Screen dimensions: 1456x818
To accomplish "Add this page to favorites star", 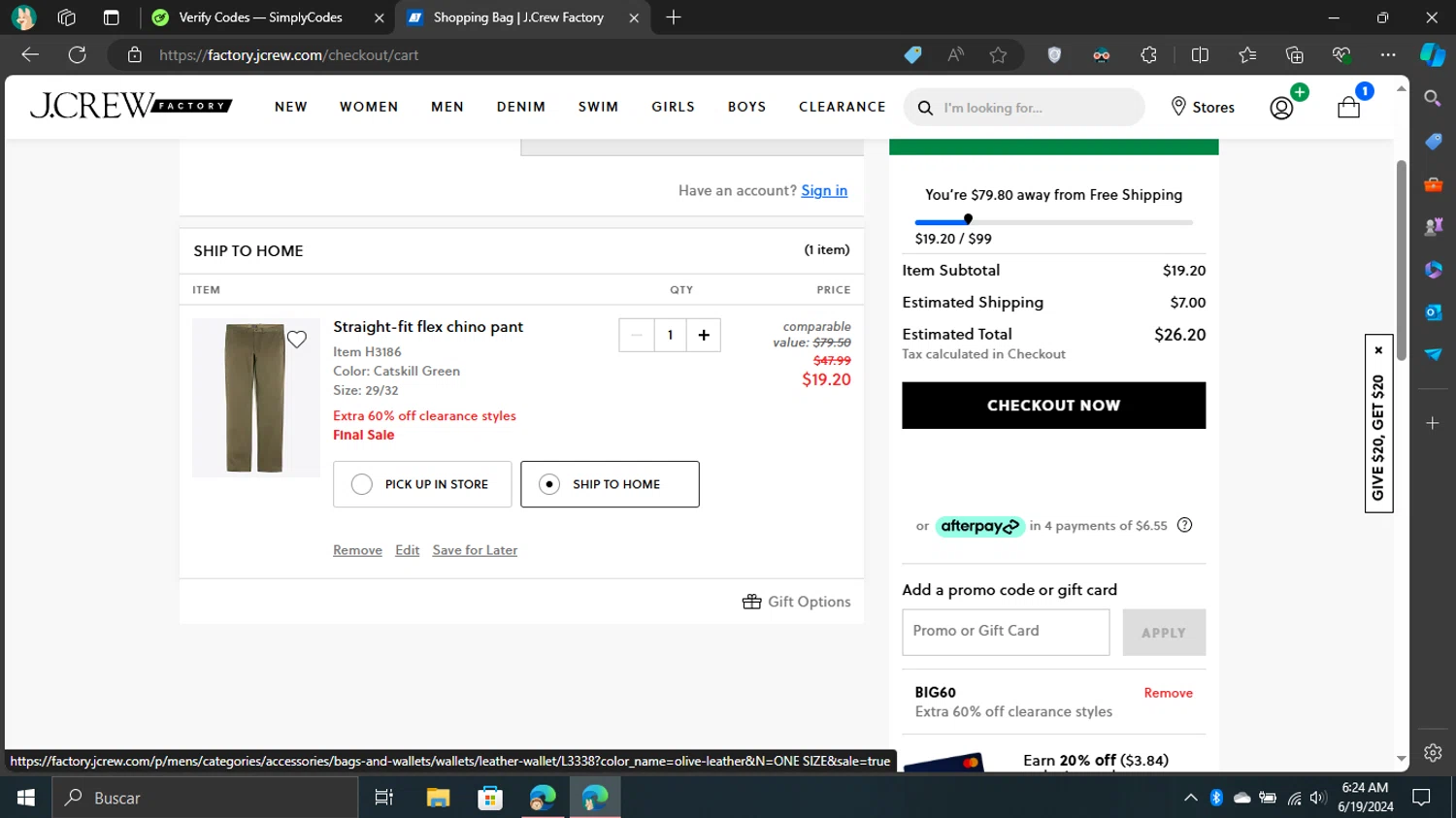I will [x=998, y=55].
